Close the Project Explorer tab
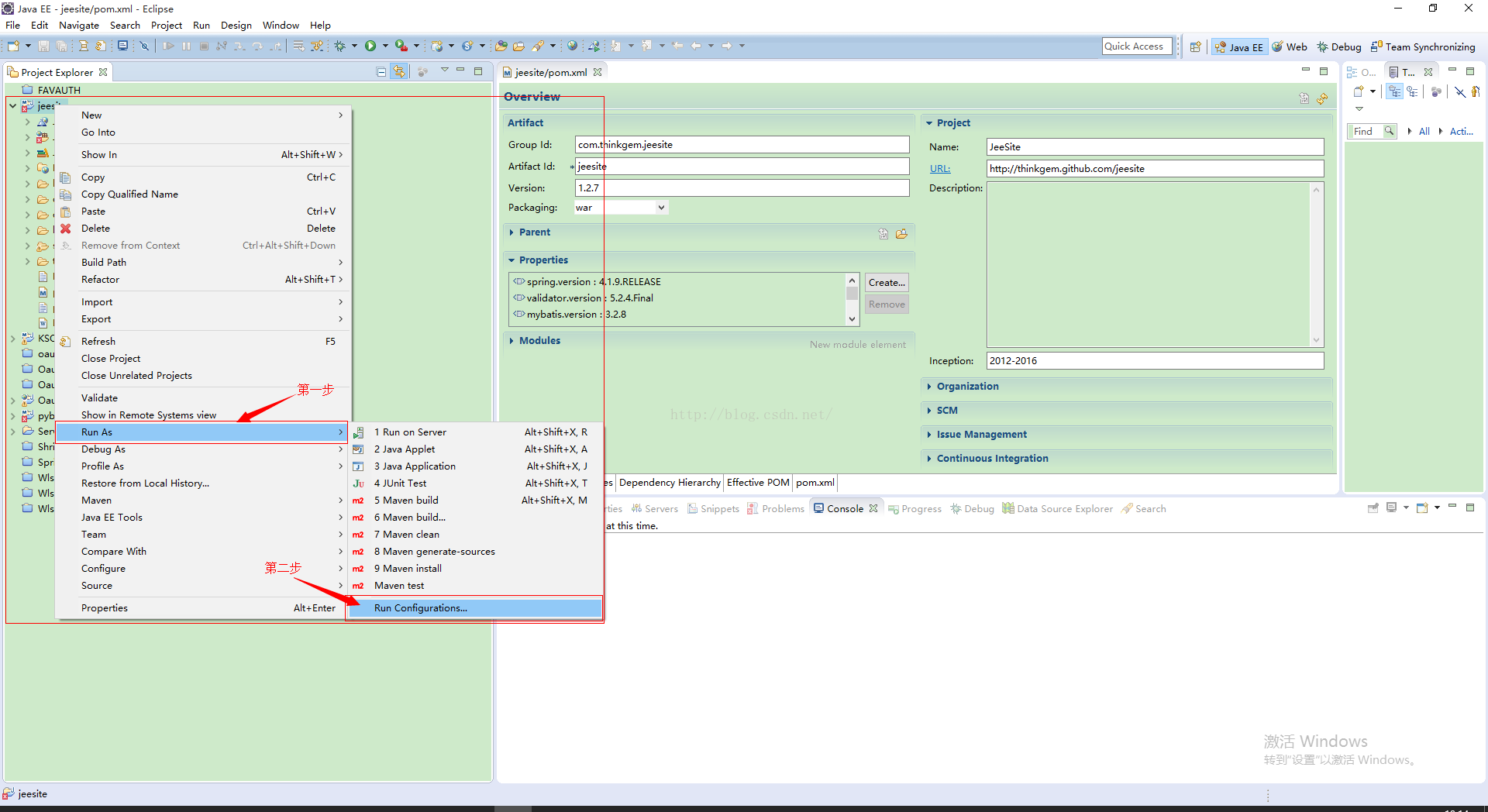This screenshot has height=812, width=1488. coord(103,72)
